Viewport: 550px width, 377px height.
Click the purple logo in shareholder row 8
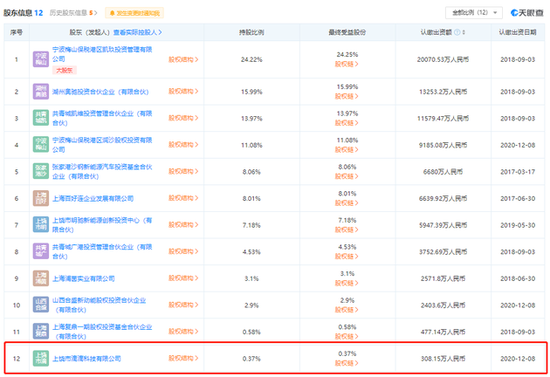point(41,251)
